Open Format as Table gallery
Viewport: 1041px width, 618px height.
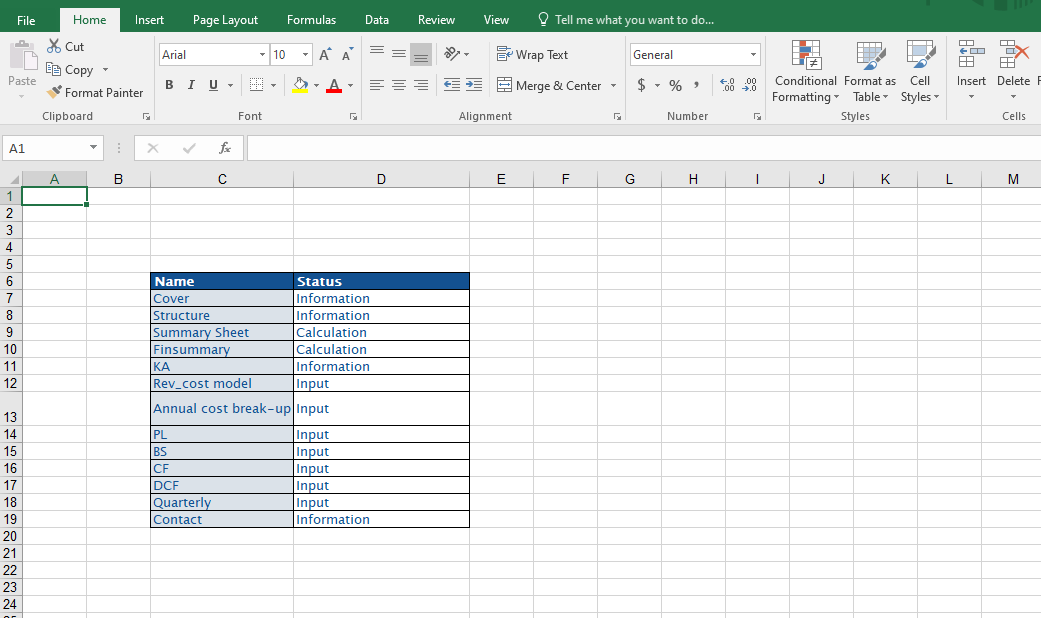[x=870, y=71]
